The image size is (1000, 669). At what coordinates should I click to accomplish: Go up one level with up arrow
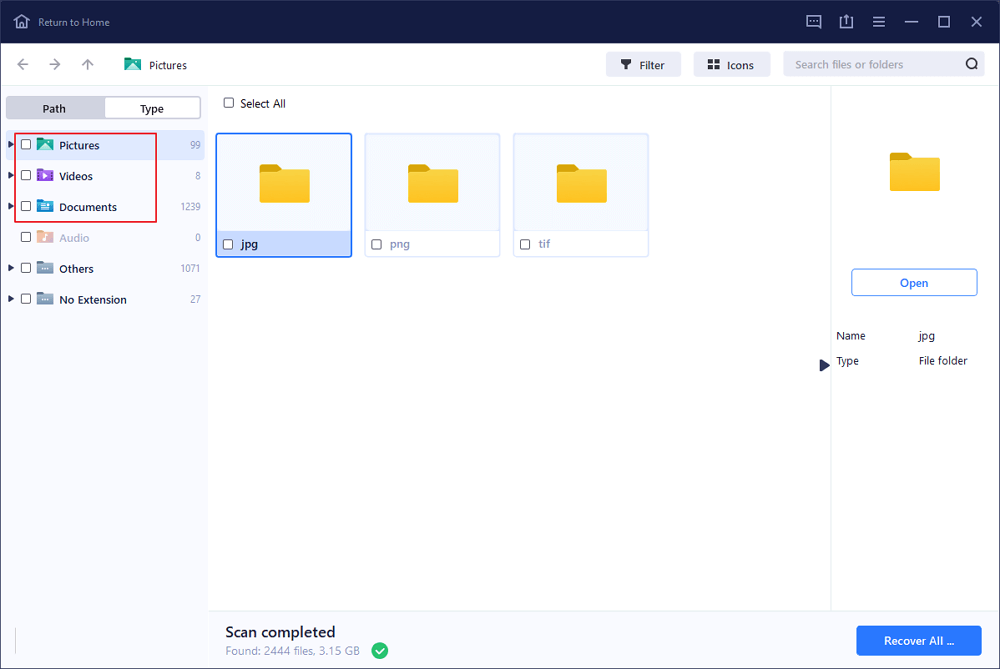(x=88, y=65)
